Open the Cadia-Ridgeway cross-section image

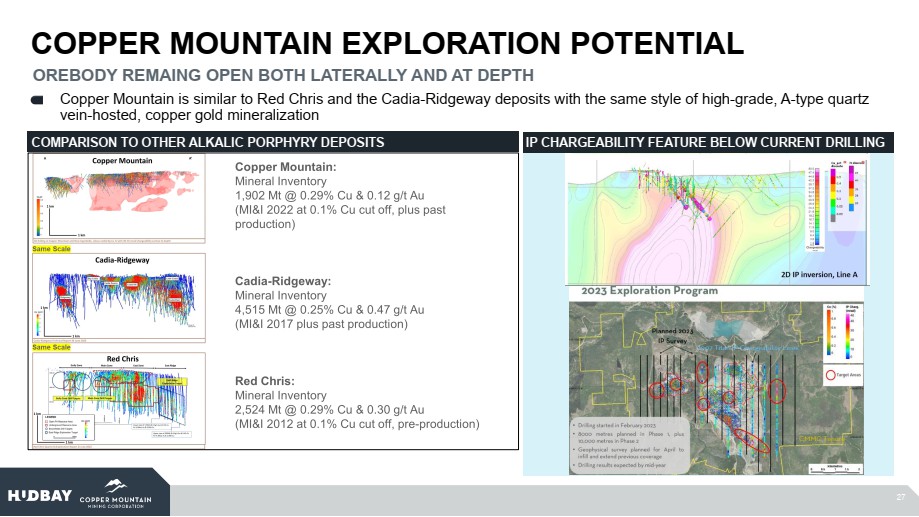pyautogui.click(x=118, y=295)
